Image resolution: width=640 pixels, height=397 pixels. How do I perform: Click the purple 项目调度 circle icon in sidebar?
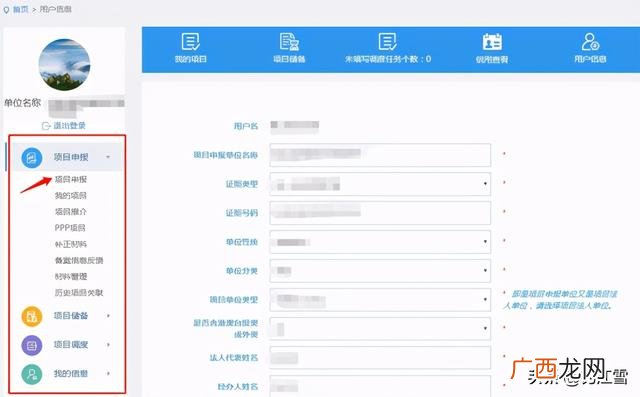coord(32,345)
